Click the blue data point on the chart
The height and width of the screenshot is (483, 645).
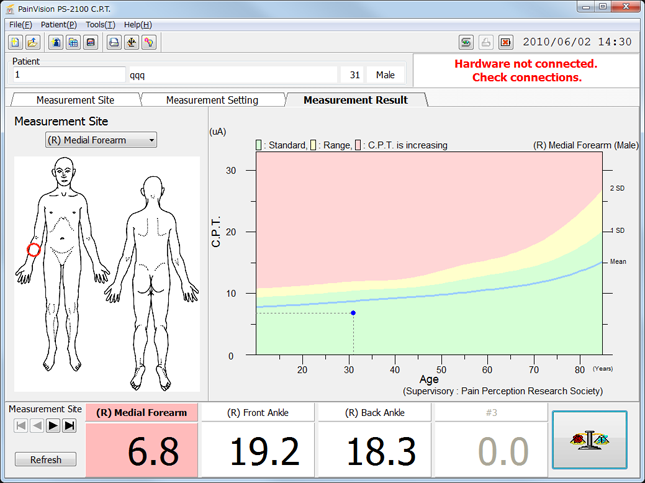click(x=353, y=313)
